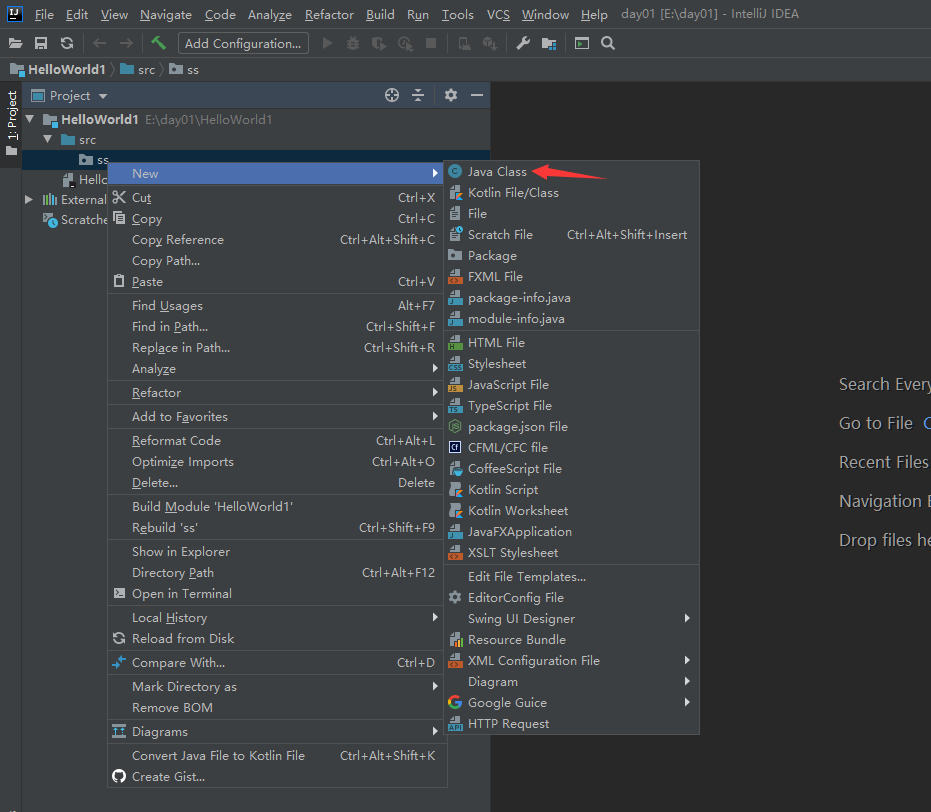Expand the Local History submenu
Image resolution: width=931 pixels, height=812 pixels.
pos(276,618)
